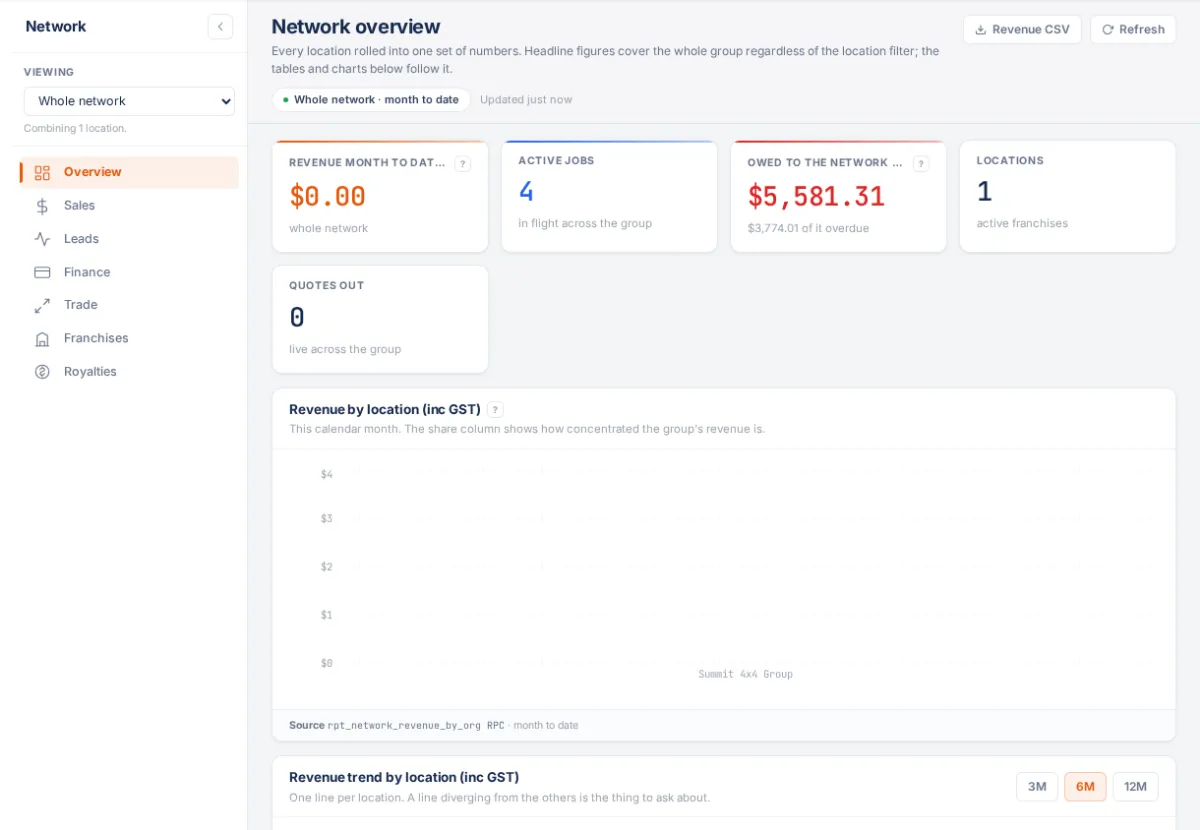Viewport: 1200px width, 830px height.
Task: Click the refresh arrow icon
Action: (1108, 30)
